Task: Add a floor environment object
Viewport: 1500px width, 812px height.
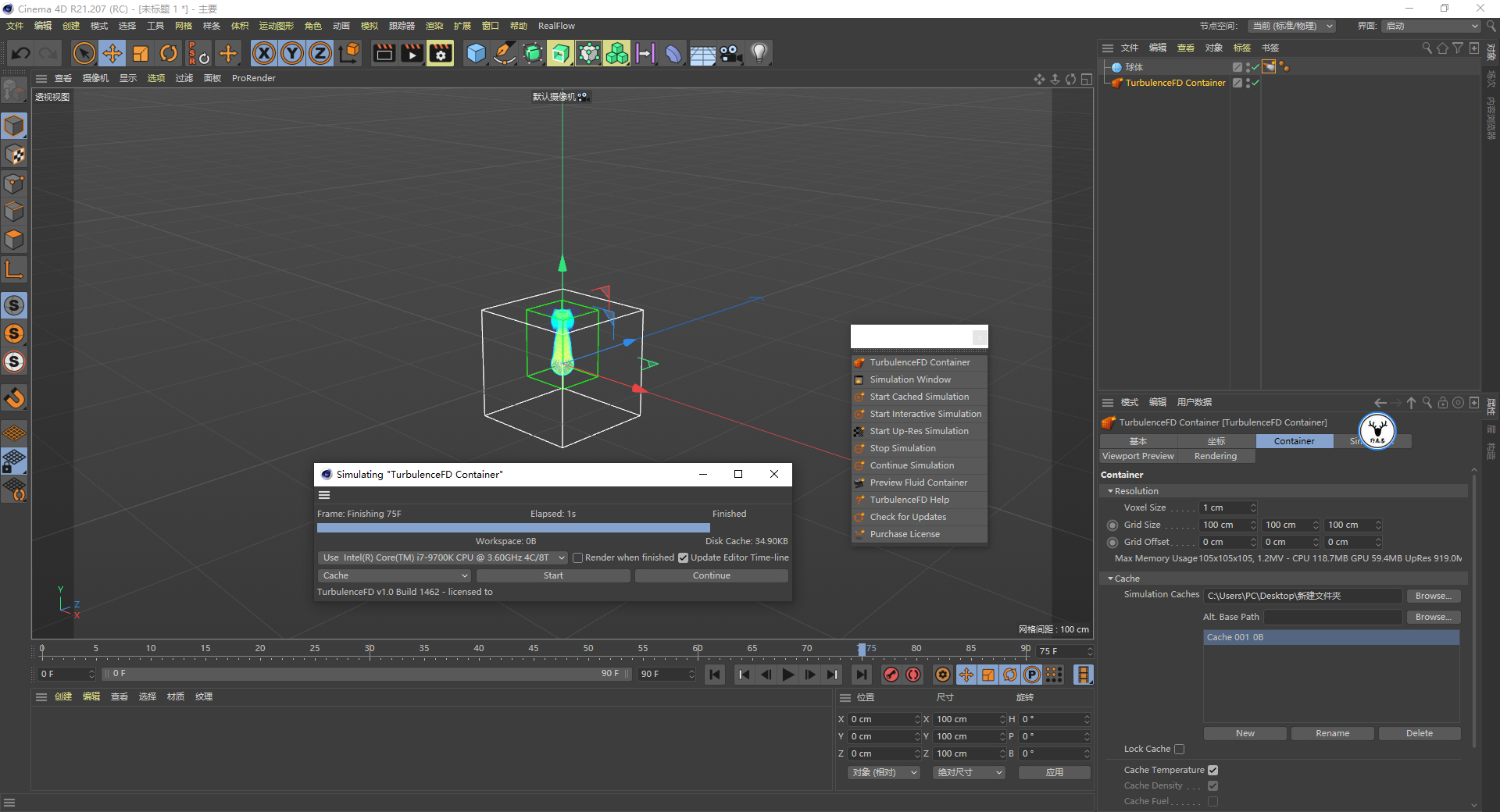Action: [x=702, y=53]
